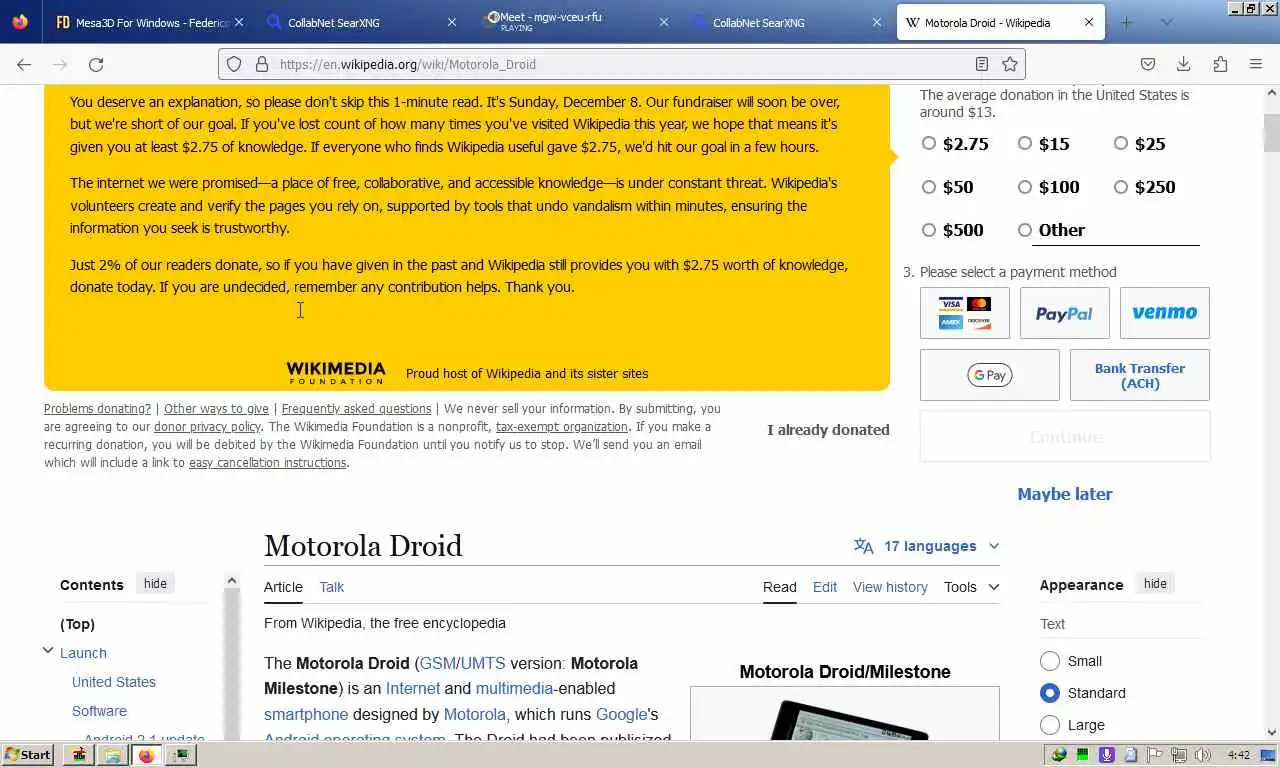Open the Firefox downloads panel
Image resolution: width=1280 pixels, height=768 pixels.
click(1183, 64)
